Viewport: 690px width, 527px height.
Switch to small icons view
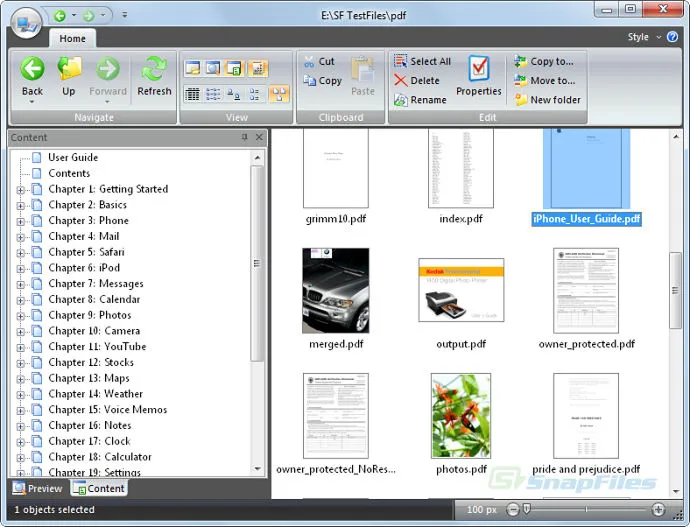click(234, 94)
